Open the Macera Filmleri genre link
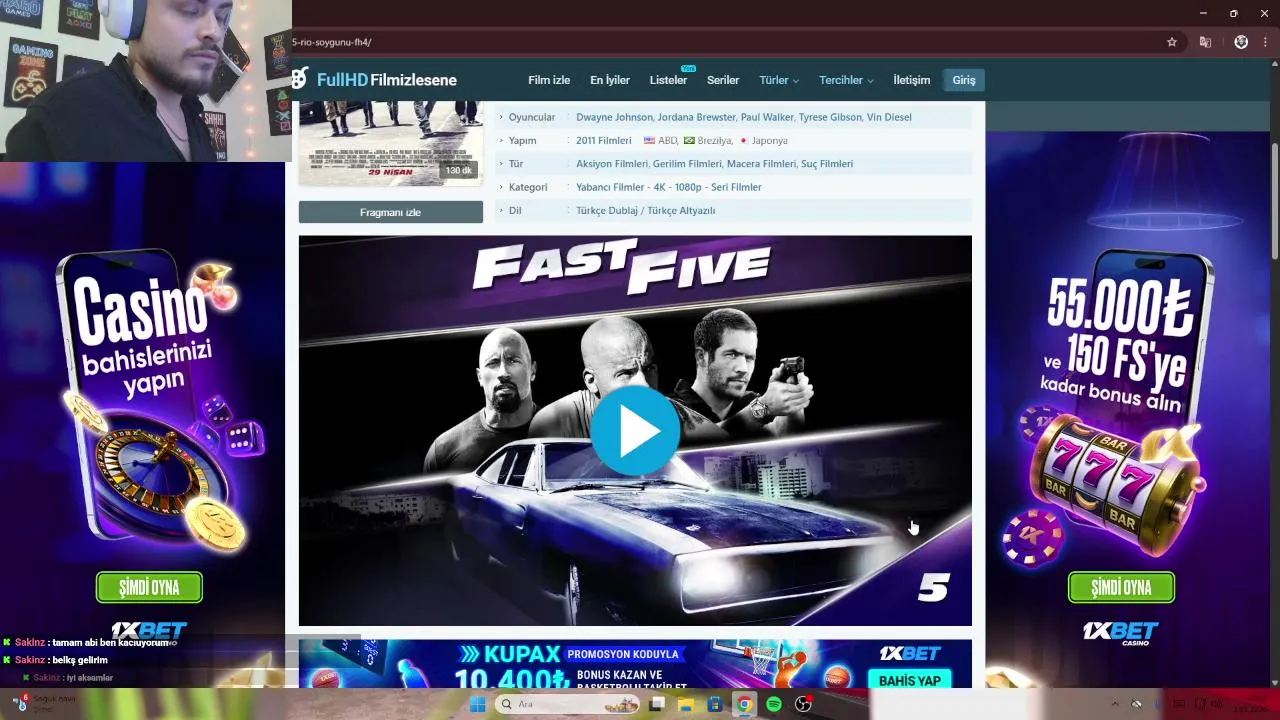Screen dimensions: 1280x720 coord(762,164)
